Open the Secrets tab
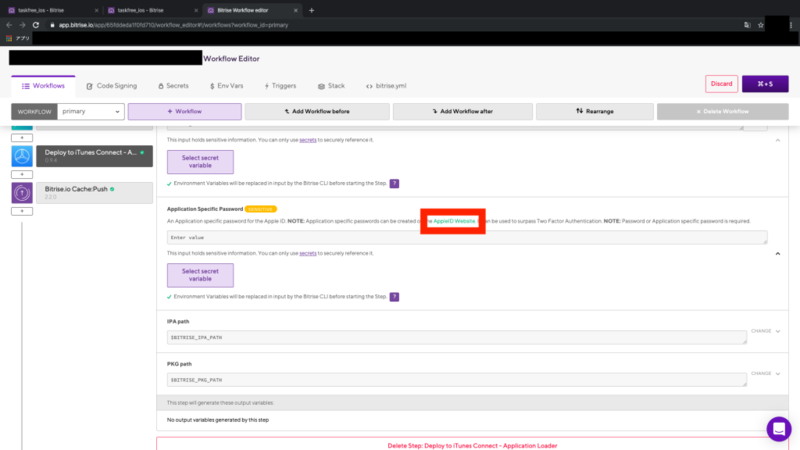 point(173,86)
